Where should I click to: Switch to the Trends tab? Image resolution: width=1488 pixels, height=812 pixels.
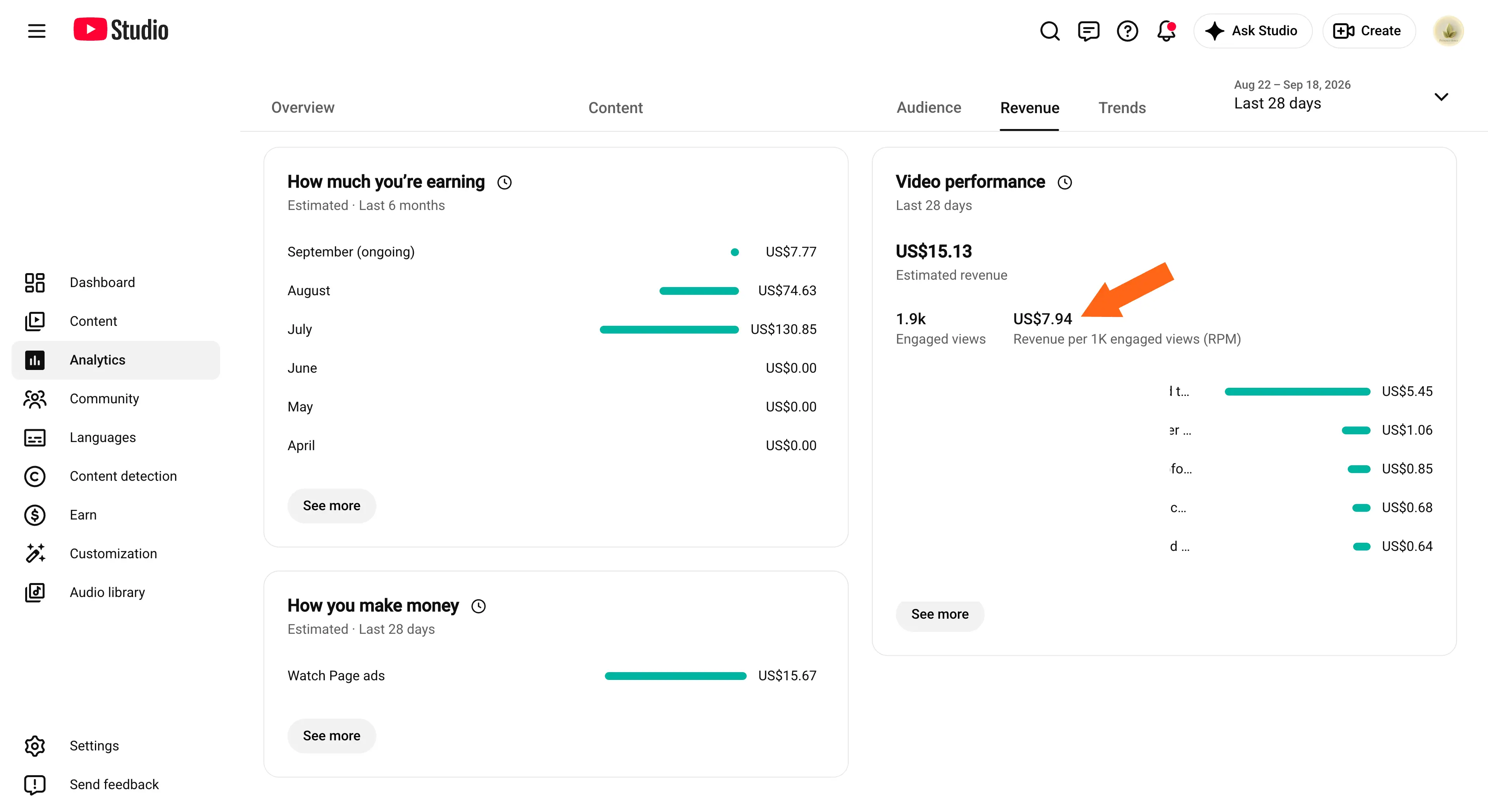point(1122,107)
